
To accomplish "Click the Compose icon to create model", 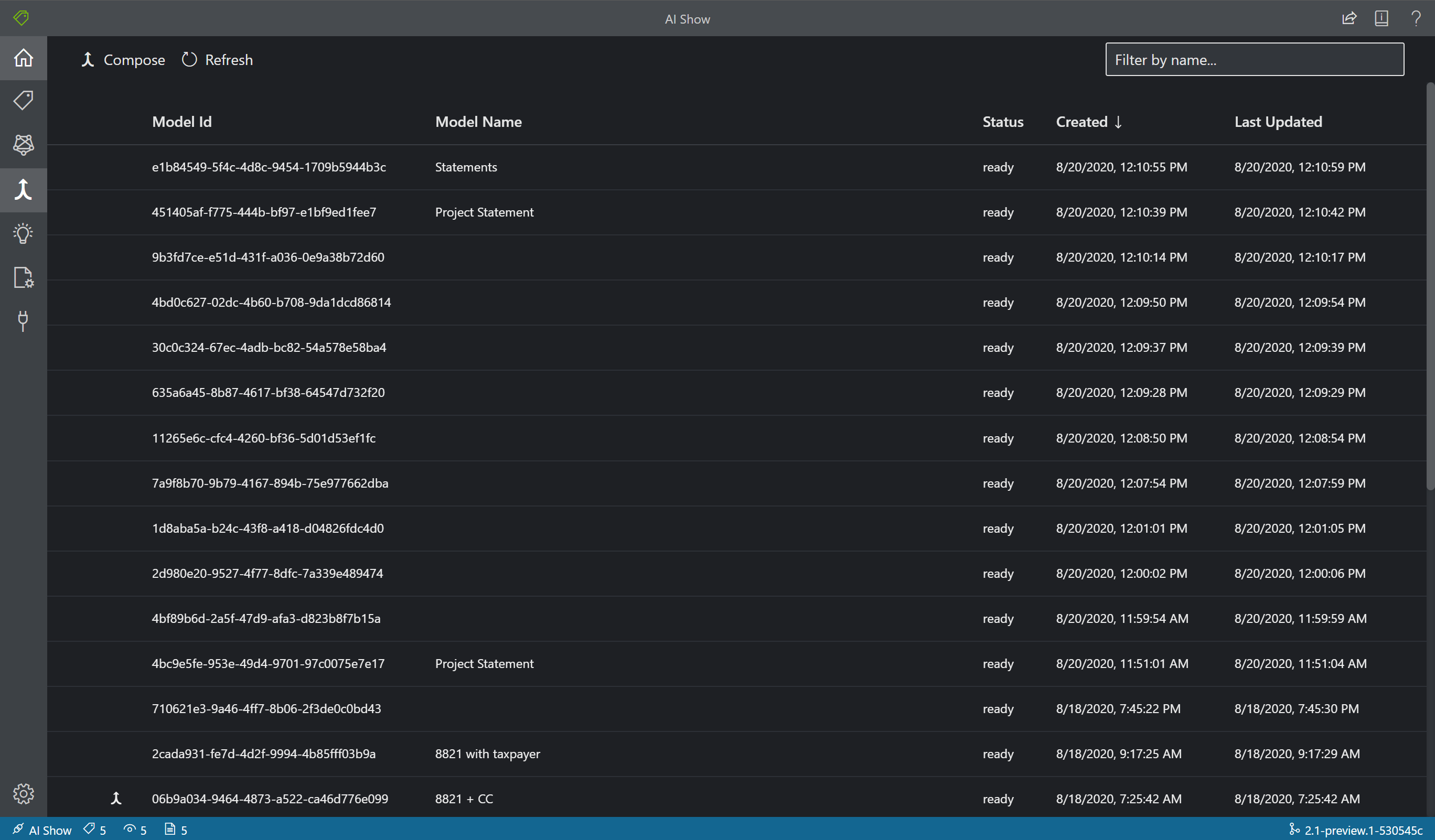I will pyautogui.click(x=88, y=59).
